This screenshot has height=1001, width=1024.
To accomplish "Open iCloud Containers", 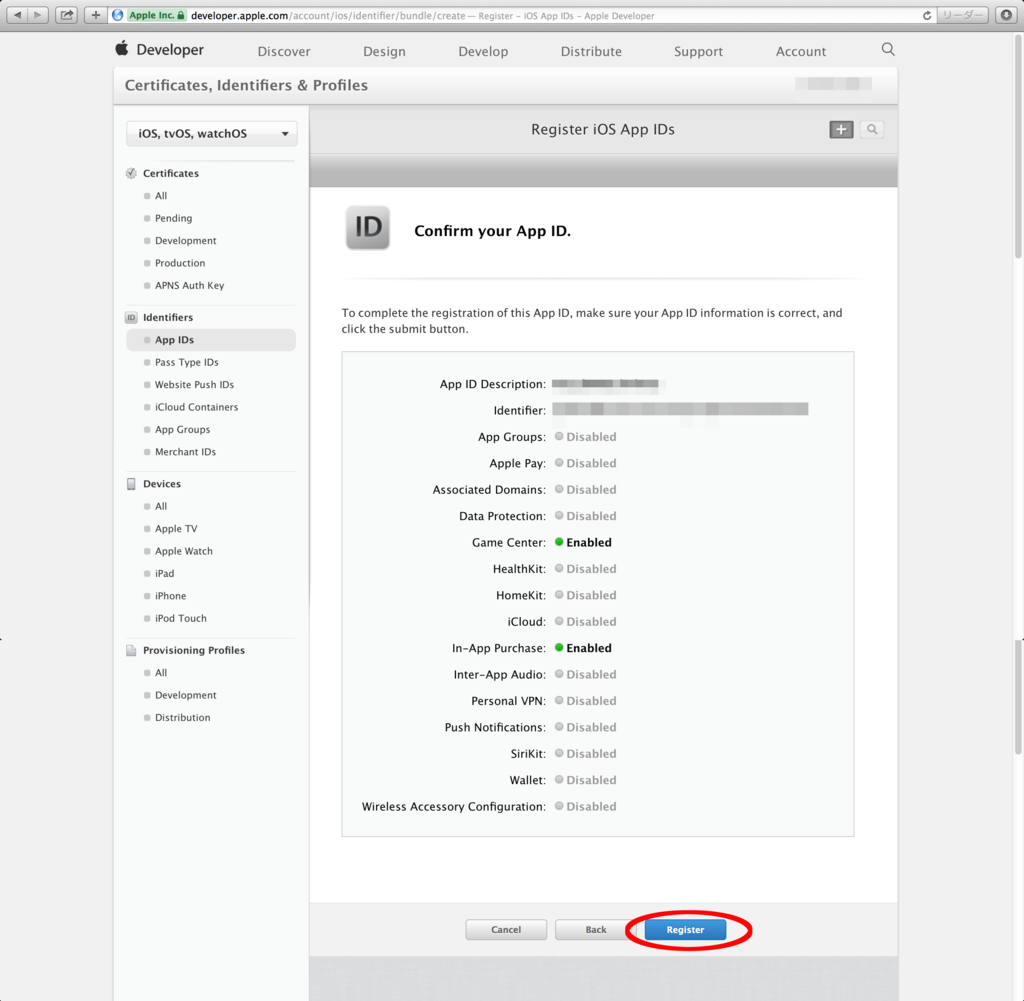I will (x=196, y=407).
